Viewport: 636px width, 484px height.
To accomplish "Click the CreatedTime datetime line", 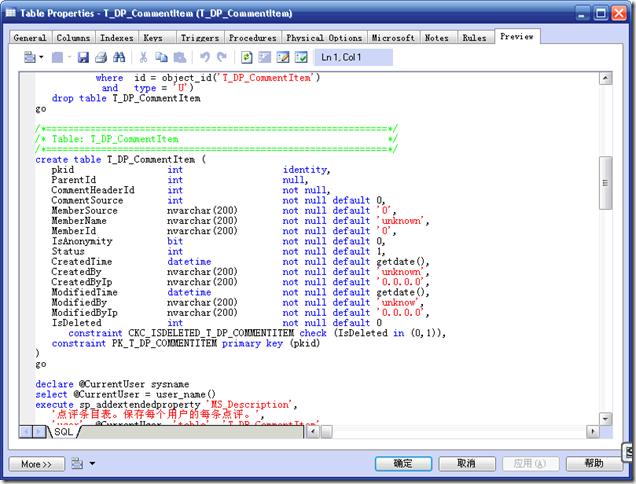I will click(x=240, y=262).
